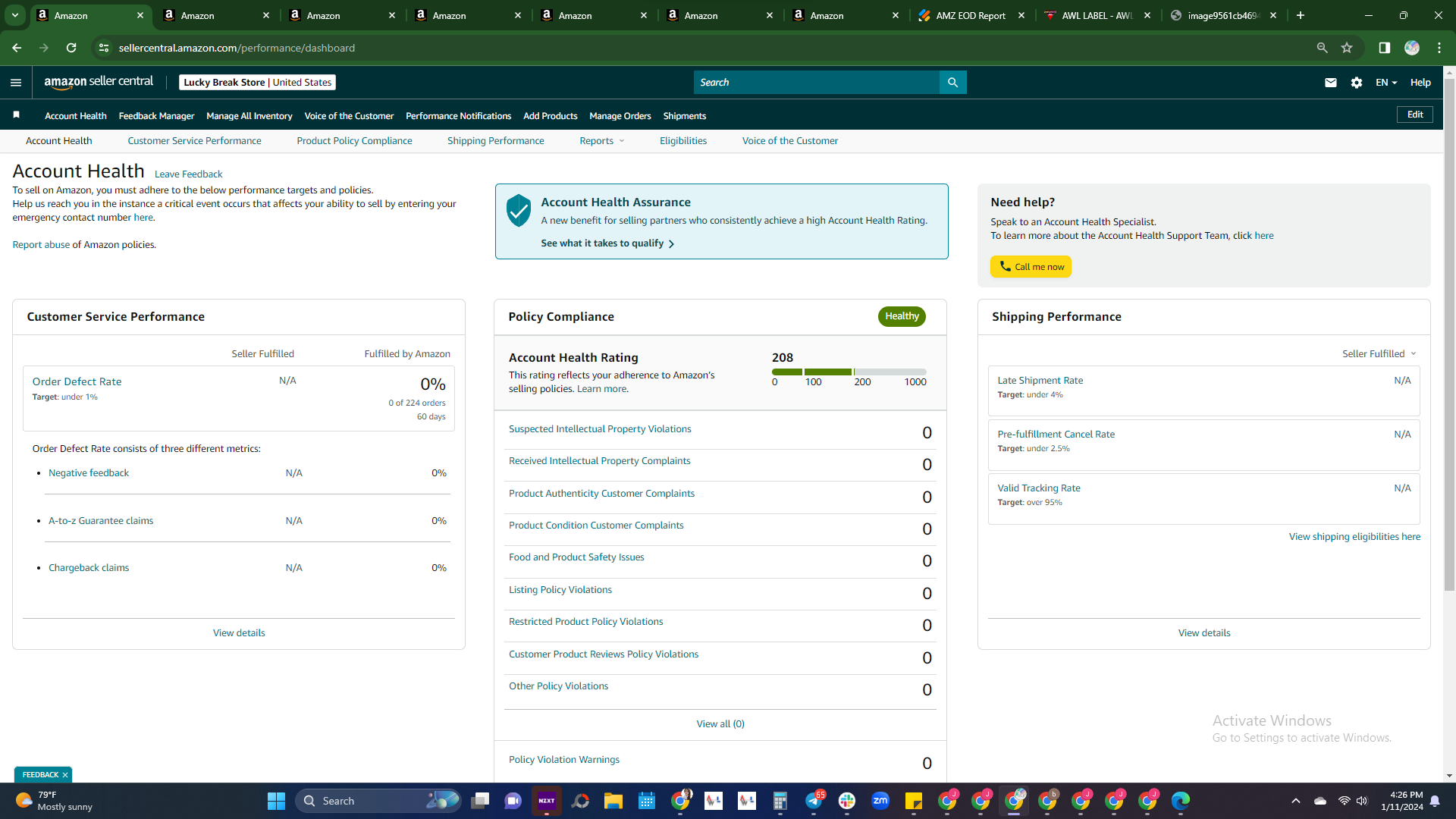Click the Amazon Seller Central logo
Viewport: 1456px width, 819px height.
(x=99, y=82)
